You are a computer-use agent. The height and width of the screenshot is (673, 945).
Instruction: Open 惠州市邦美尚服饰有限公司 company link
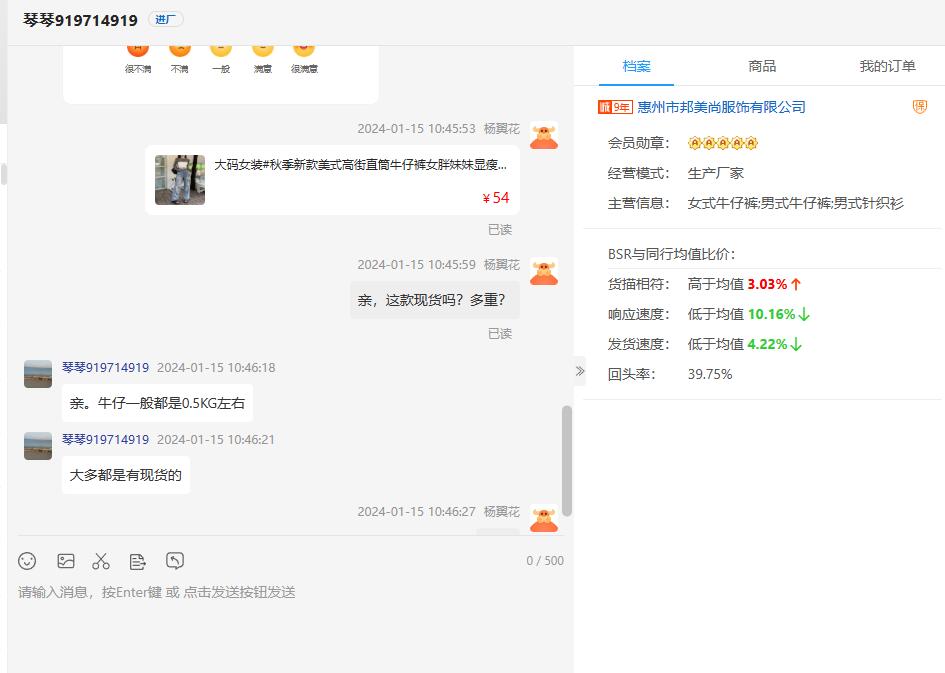point(721,107)
